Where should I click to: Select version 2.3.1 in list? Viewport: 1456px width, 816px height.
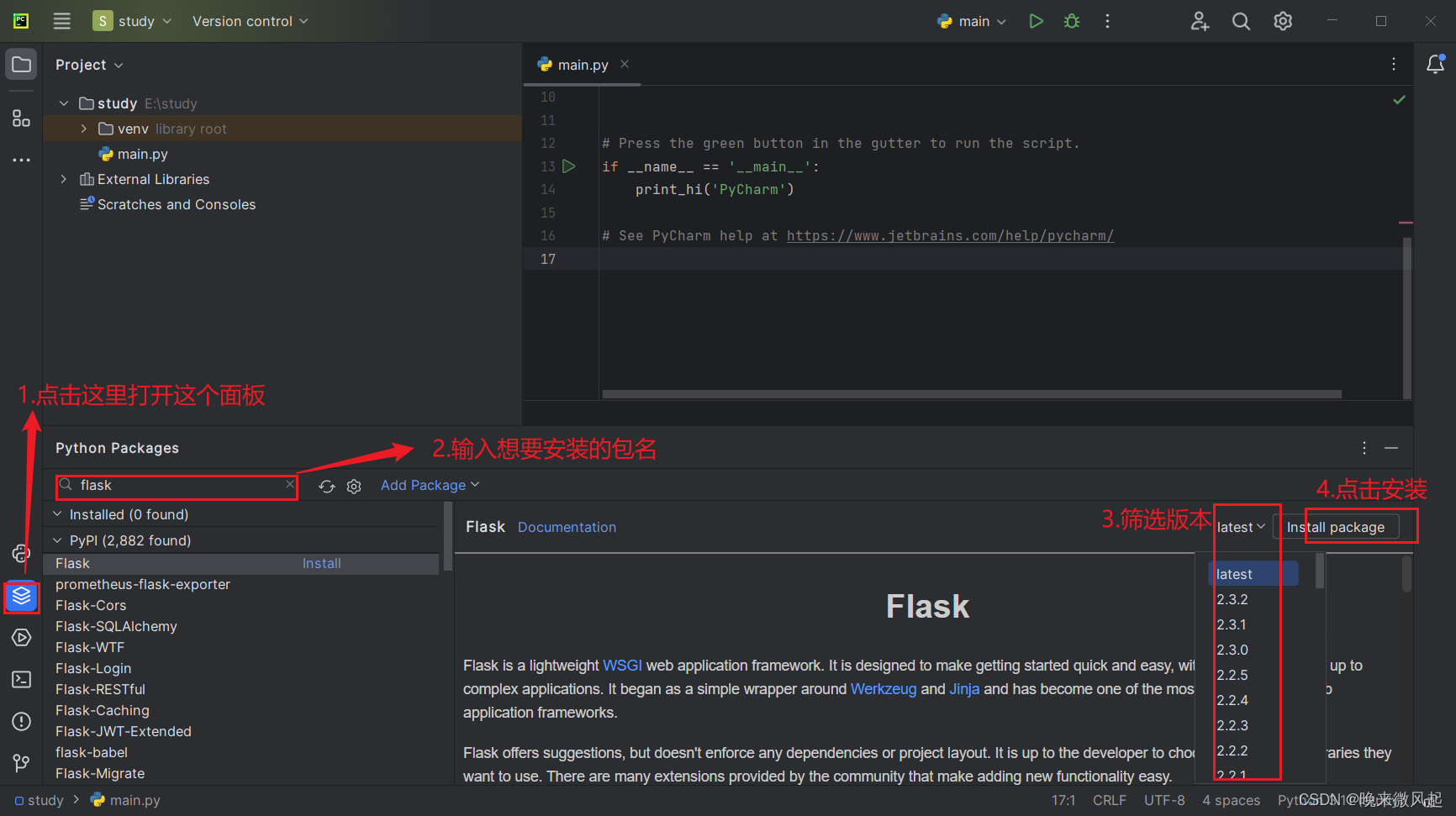coord(1232,624)
